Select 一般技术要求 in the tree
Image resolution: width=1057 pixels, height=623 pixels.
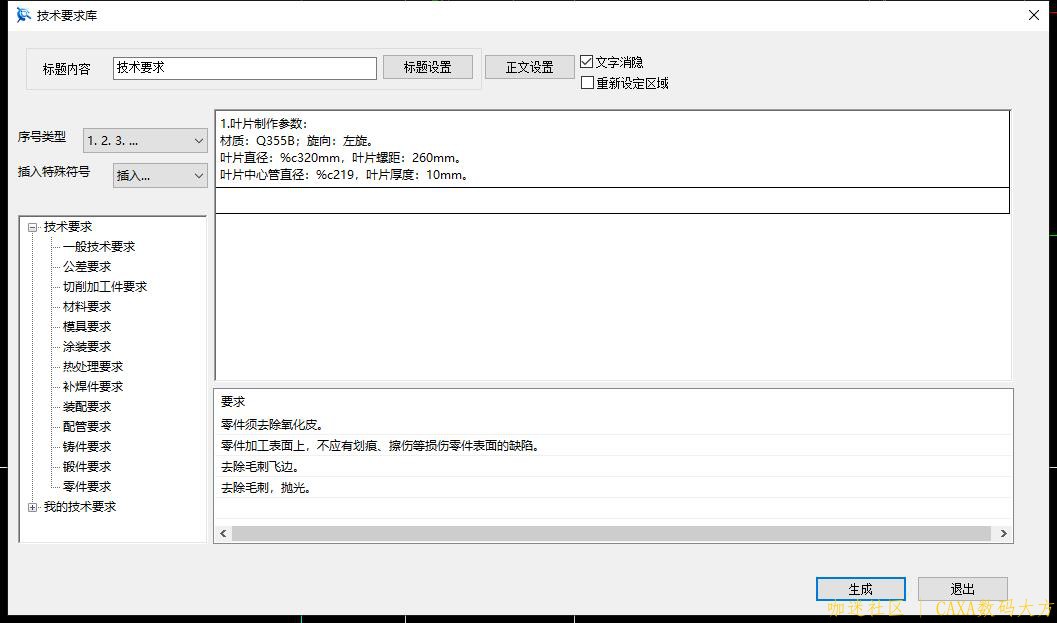(98, 247)
